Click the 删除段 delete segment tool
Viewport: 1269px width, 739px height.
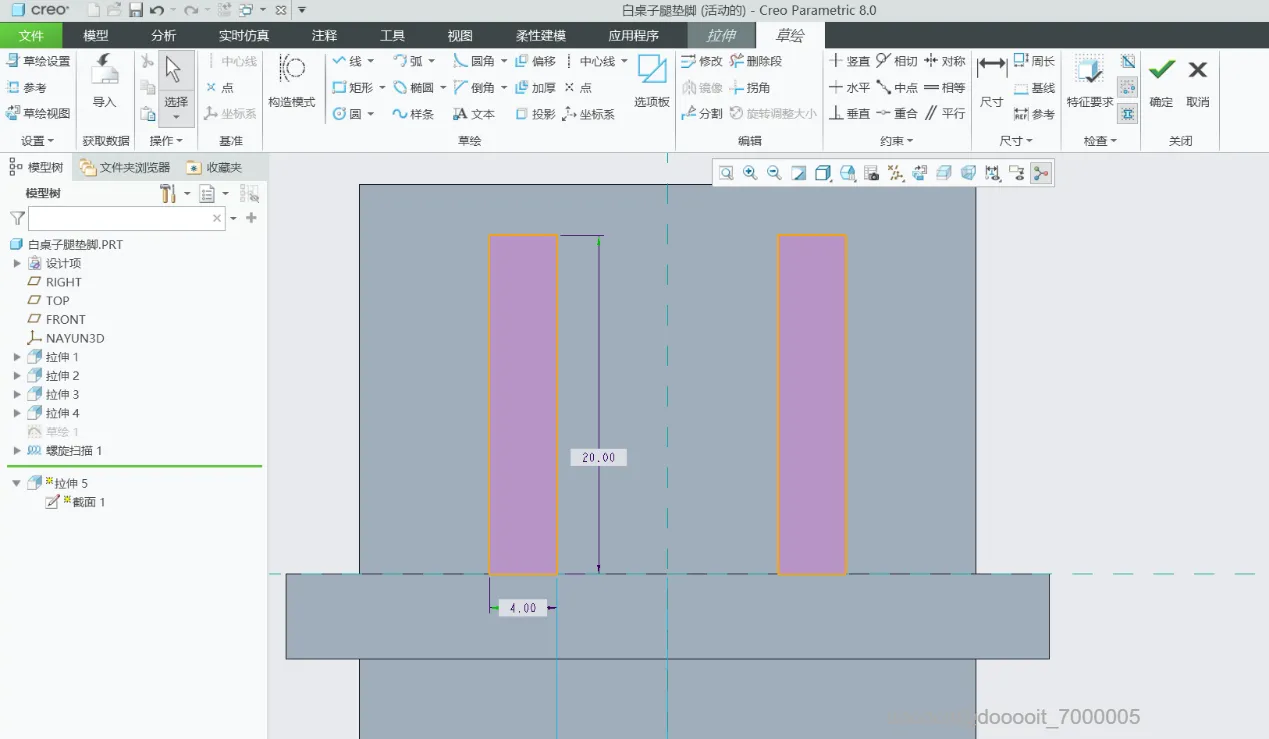click(756, 61)
